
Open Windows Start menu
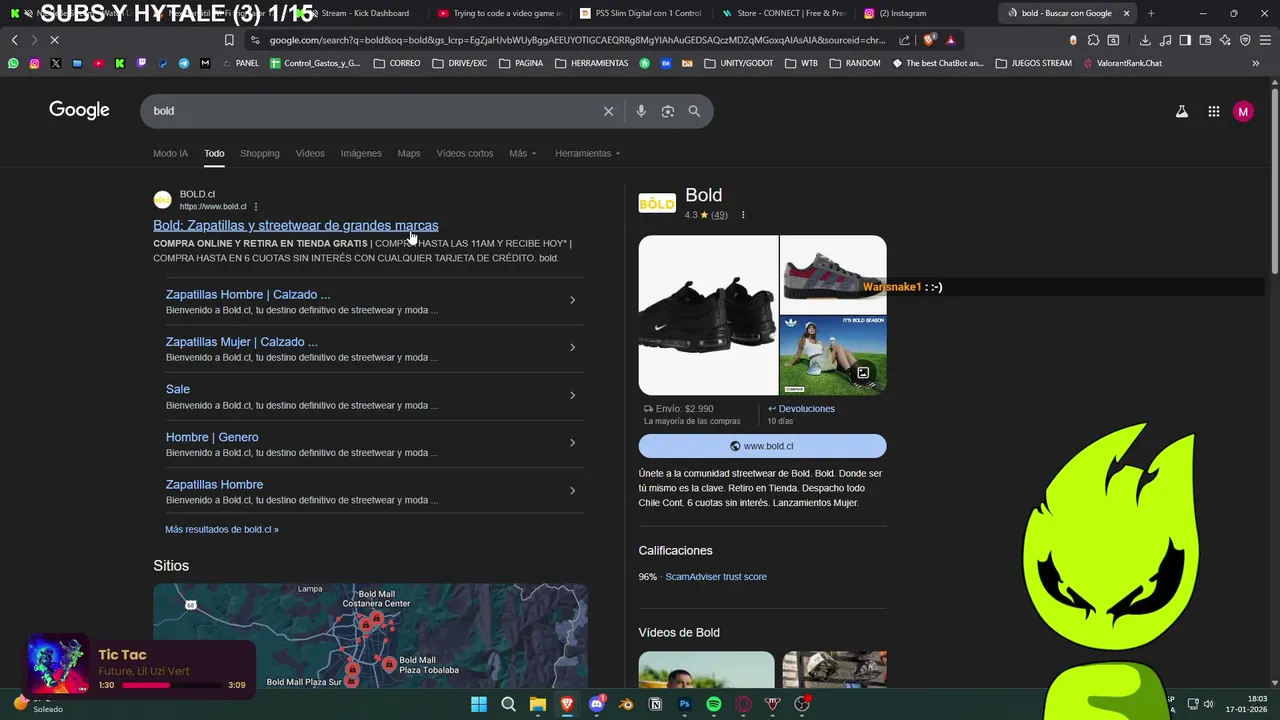[479, 704]
